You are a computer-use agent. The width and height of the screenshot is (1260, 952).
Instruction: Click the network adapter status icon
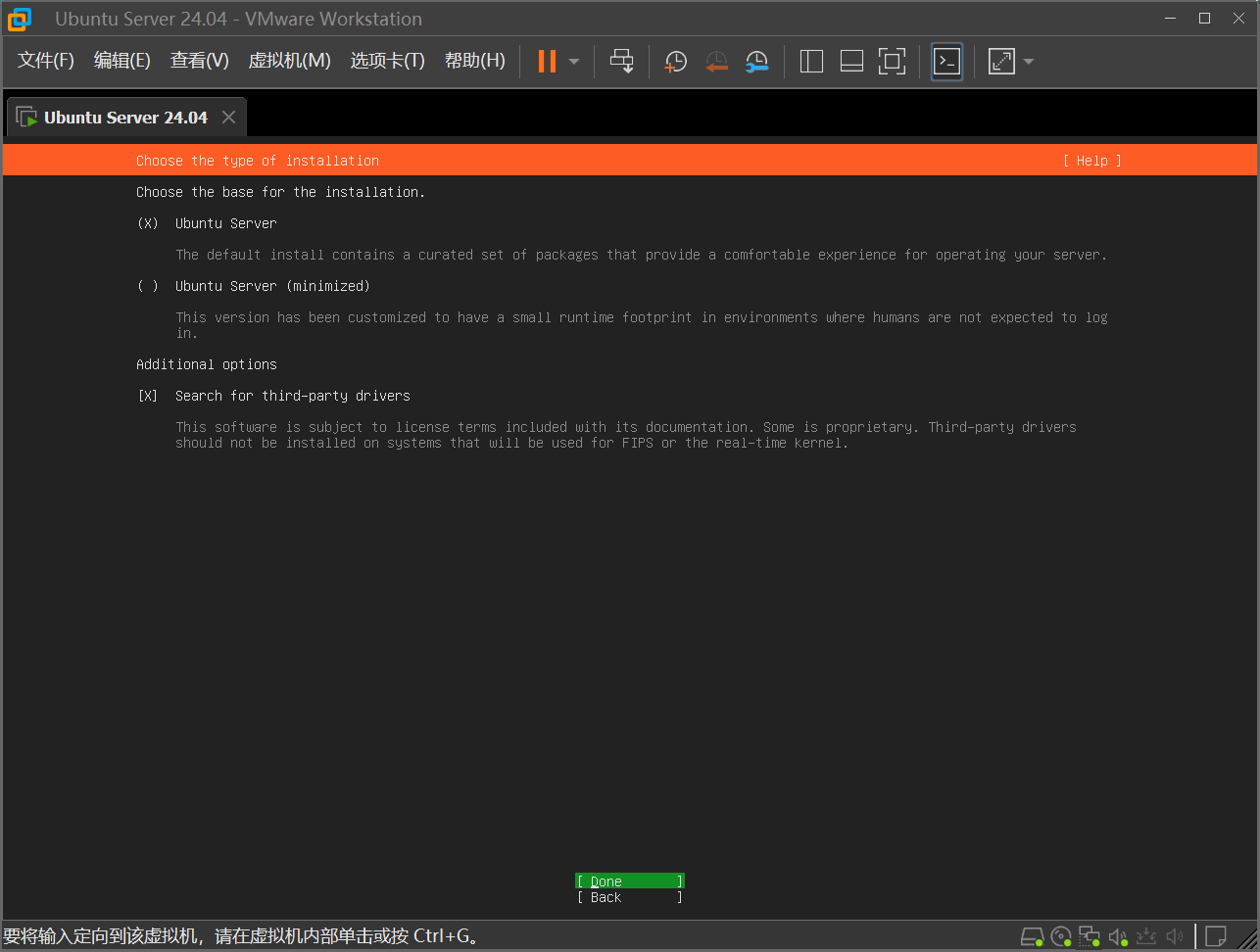tap(1090, 937)
